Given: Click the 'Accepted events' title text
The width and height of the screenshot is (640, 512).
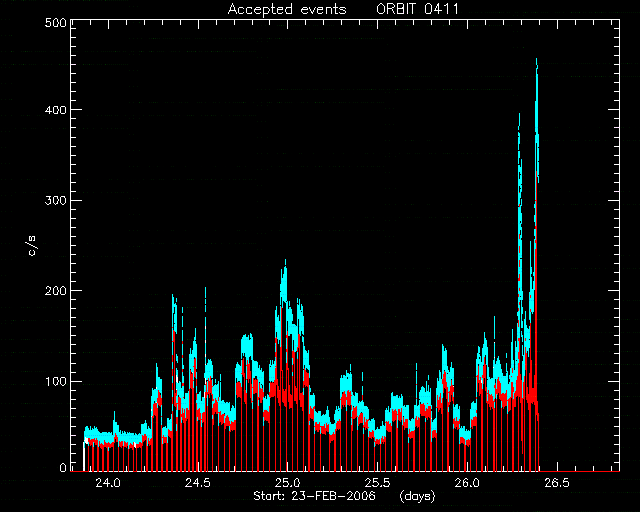Looking at the screenshot, I should coord(287,9).
